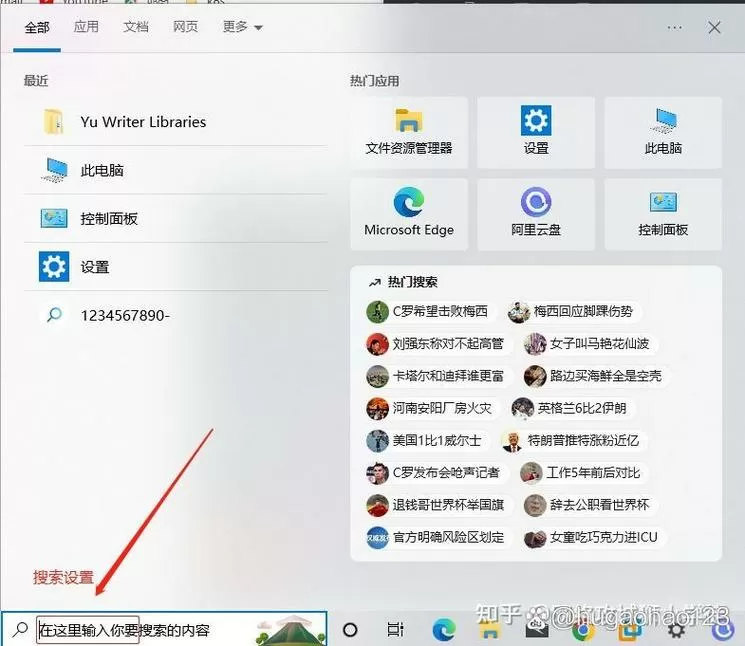745x646 pixels.
Task: Open Settings gear on the taskbar
Action: (676, 630)
